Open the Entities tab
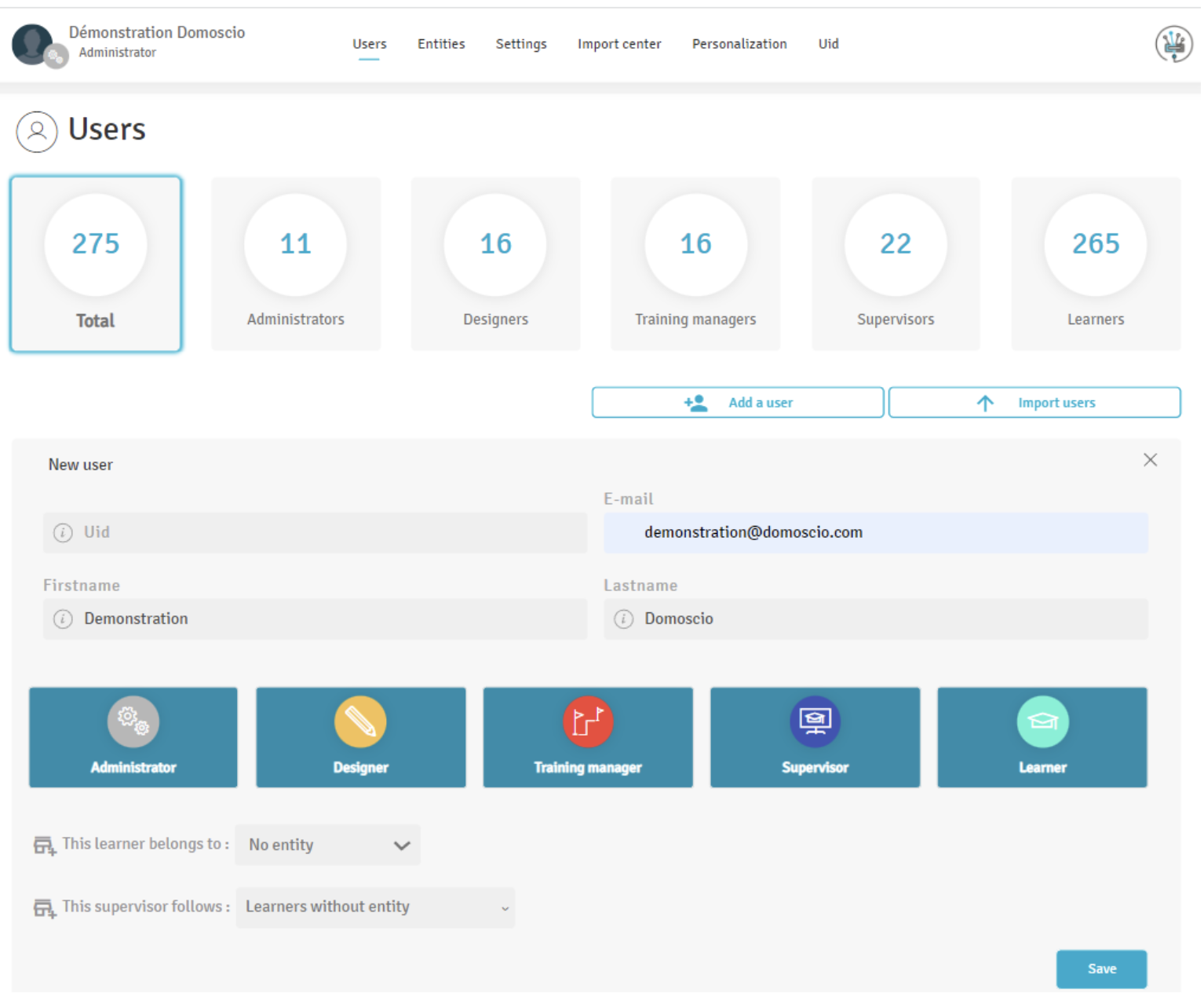This screenshot has height=997, width=1204. (442, 44)
